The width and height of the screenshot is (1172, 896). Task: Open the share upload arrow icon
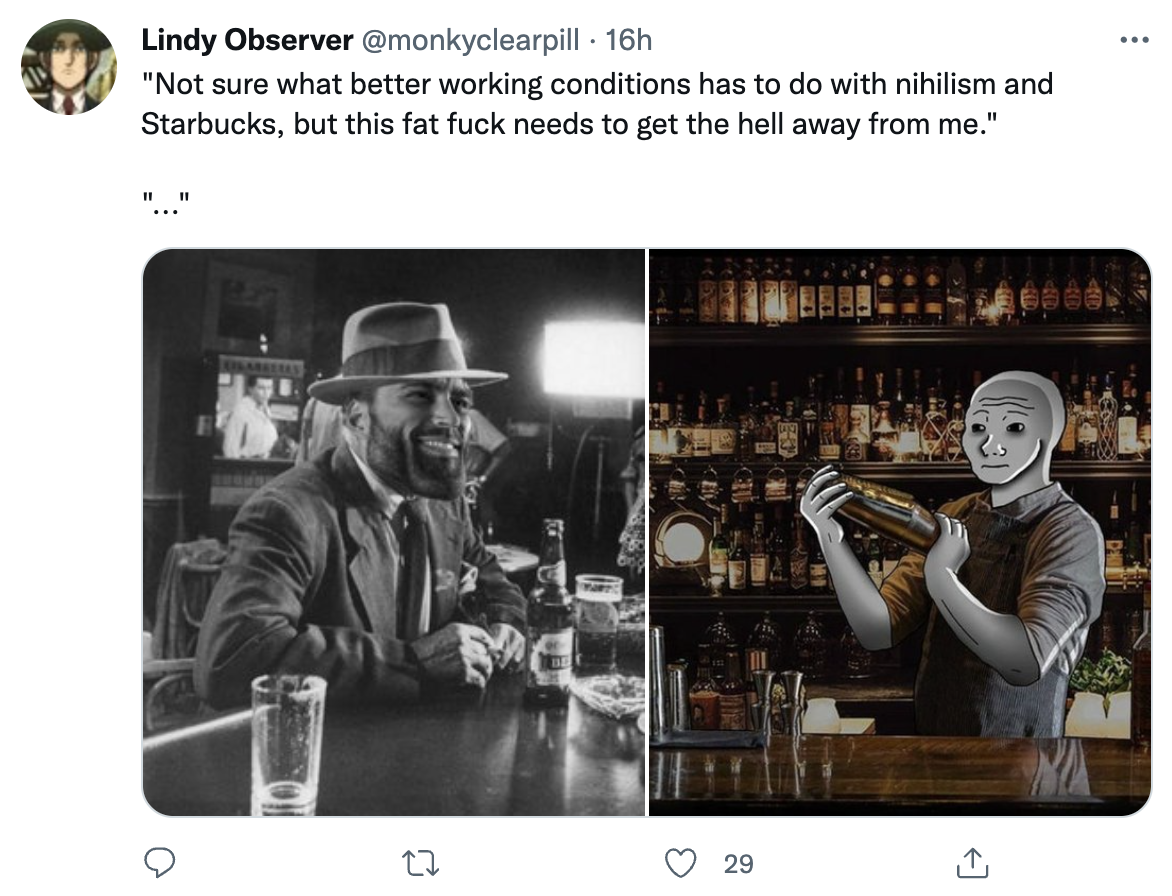tap(972, 862)
